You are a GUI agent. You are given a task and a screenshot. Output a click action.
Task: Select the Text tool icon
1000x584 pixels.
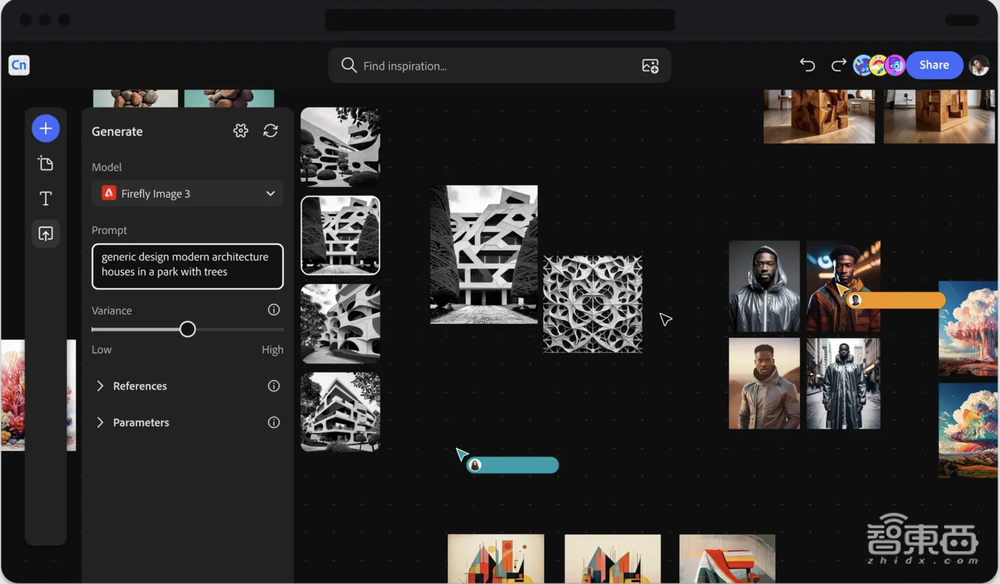46,198
